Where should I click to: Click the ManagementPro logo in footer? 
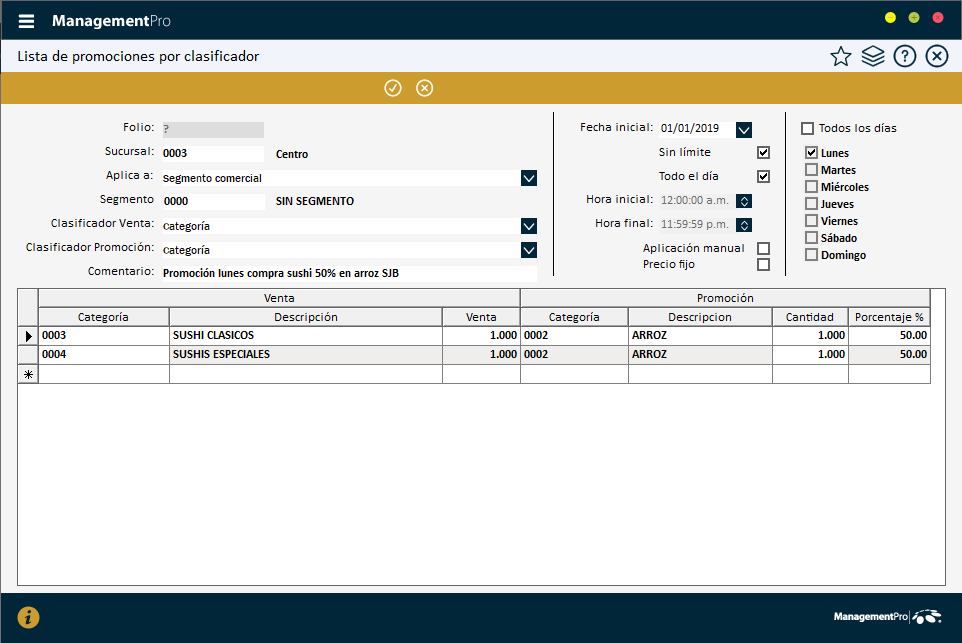[887, 617]
